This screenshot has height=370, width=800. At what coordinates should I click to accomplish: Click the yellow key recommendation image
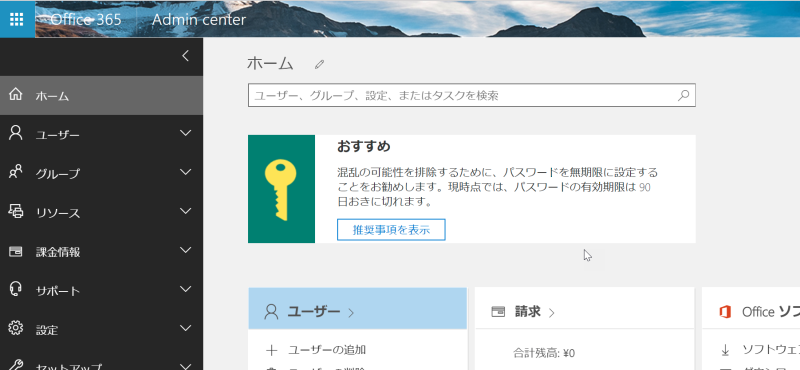[281, 189]
